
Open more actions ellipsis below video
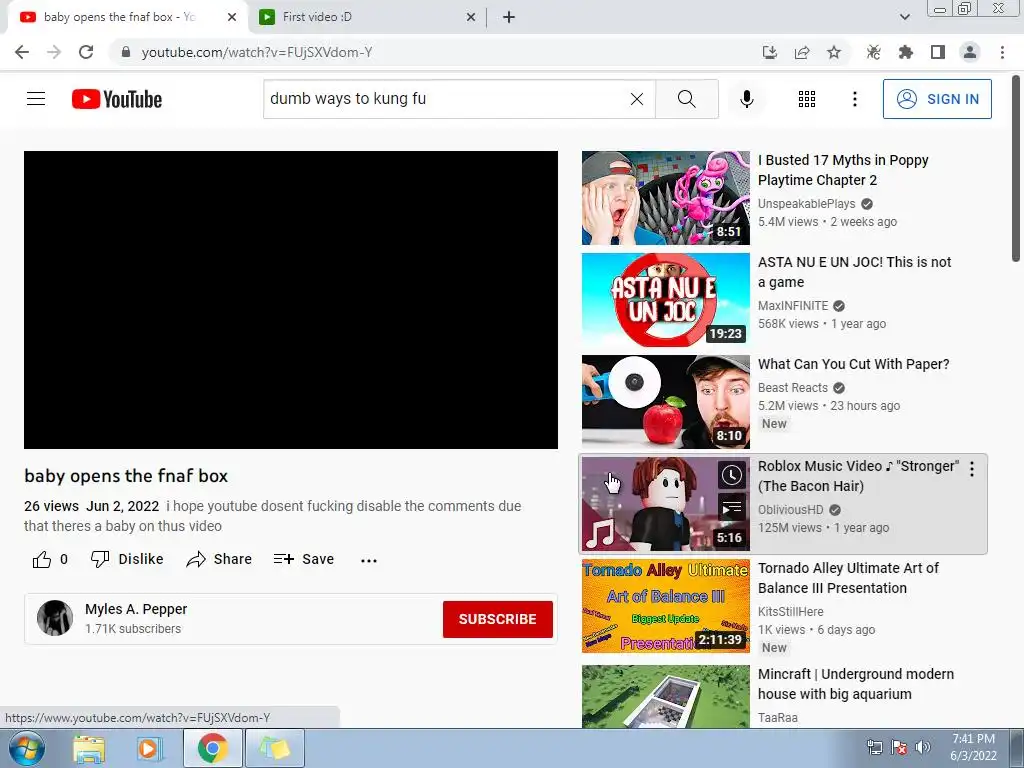point(369,560)
